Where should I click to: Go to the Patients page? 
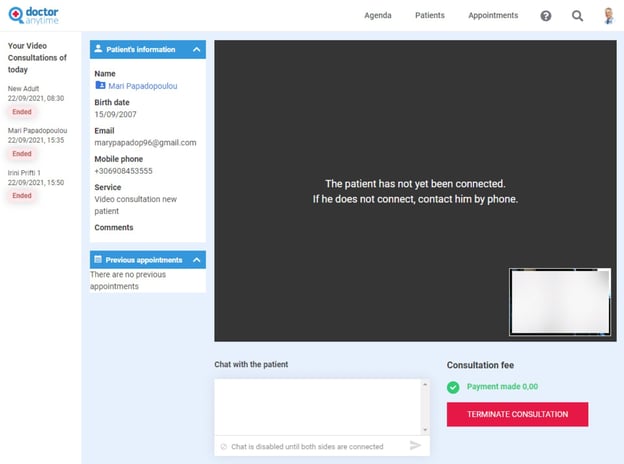click(430, 16)
